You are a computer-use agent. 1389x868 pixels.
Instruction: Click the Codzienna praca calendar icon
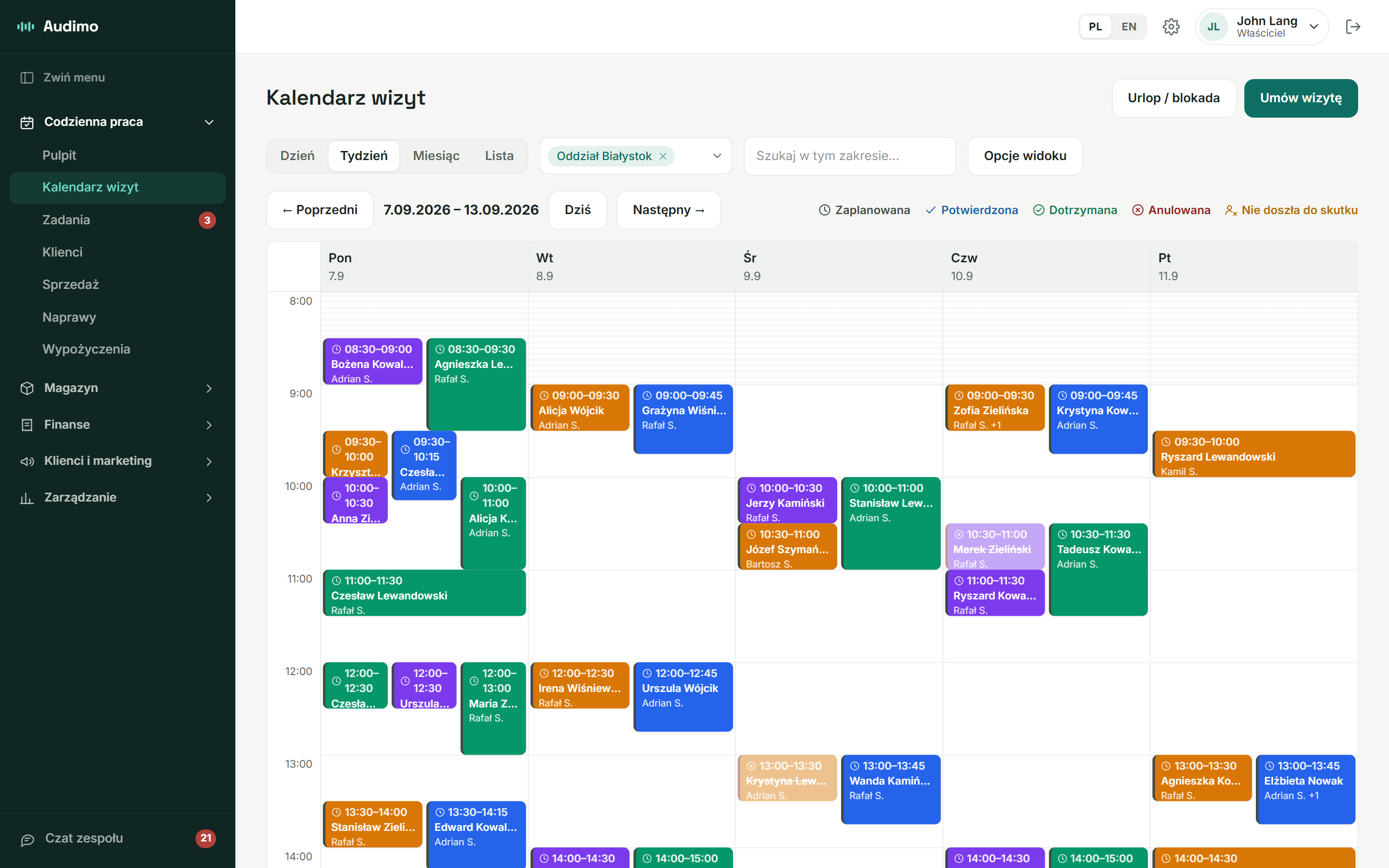27,122
